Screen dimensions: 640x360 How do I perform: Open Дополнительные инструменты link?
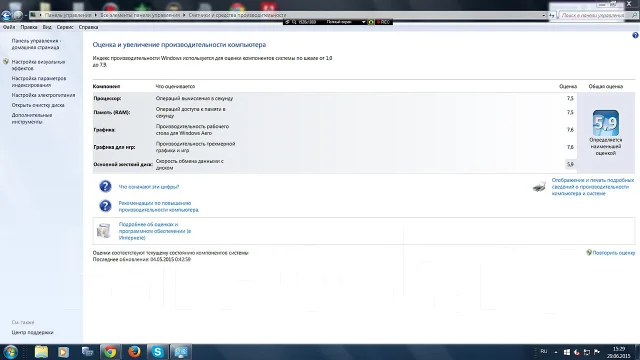pyautogui.click(x=32, y=118)
